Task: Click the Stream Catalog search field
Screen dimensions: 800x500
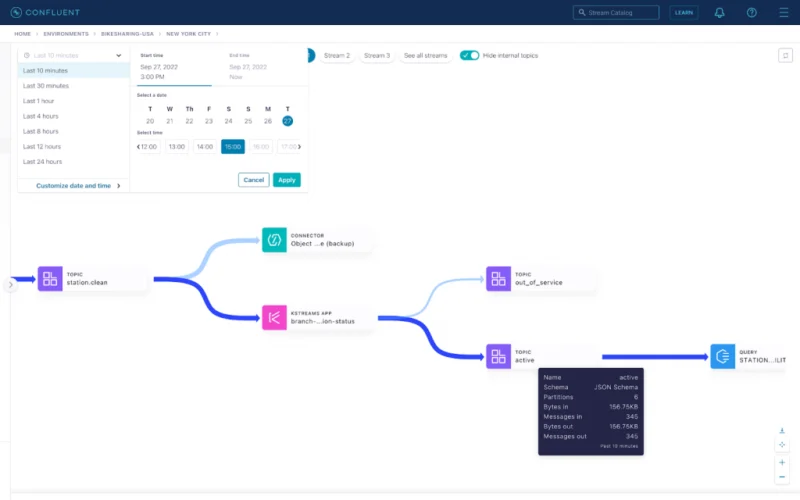Action: coord(616,13)
